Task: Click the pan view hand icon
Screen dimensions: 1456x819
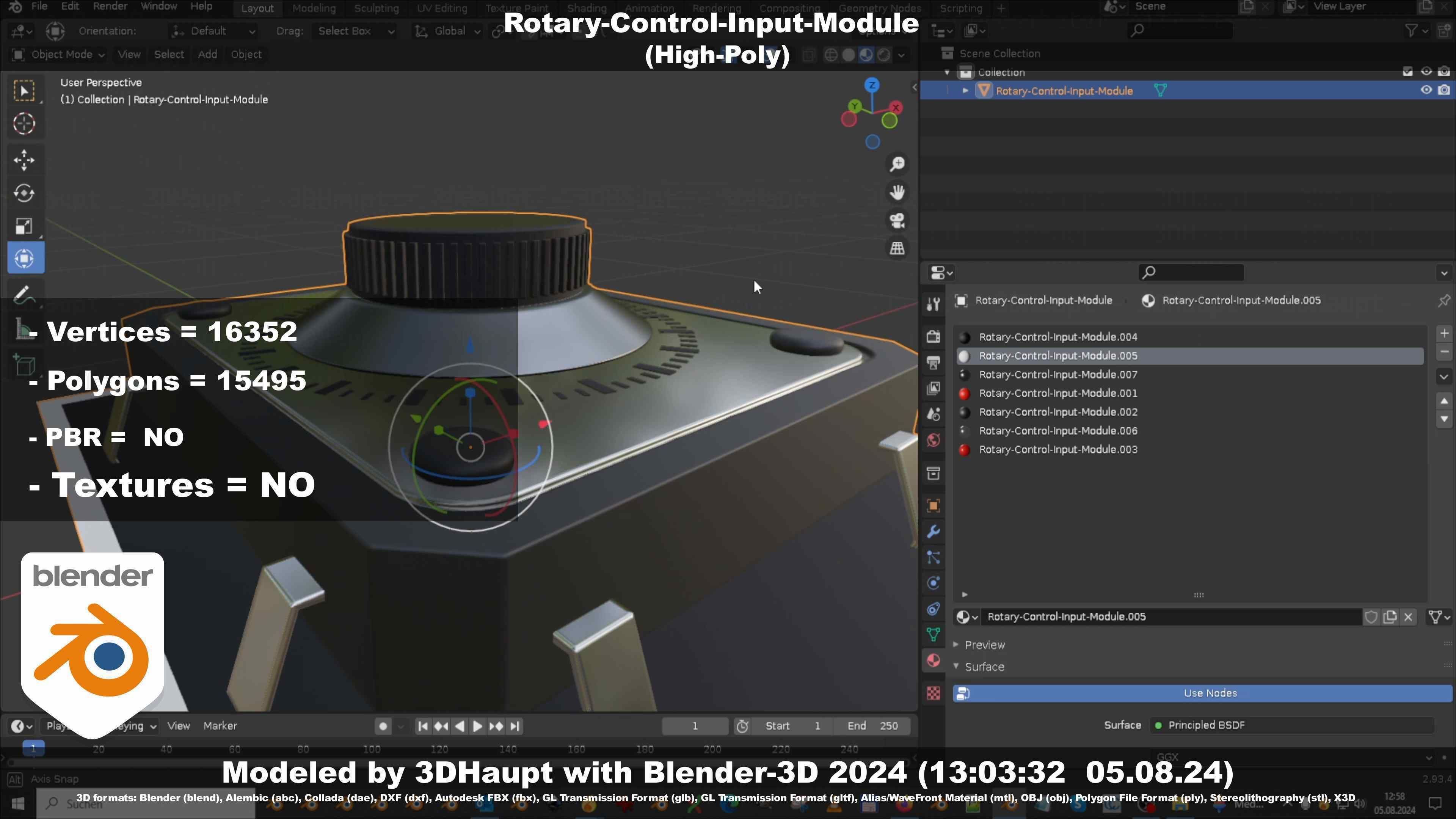Action: pyautogui.click(x=897, y=192)
